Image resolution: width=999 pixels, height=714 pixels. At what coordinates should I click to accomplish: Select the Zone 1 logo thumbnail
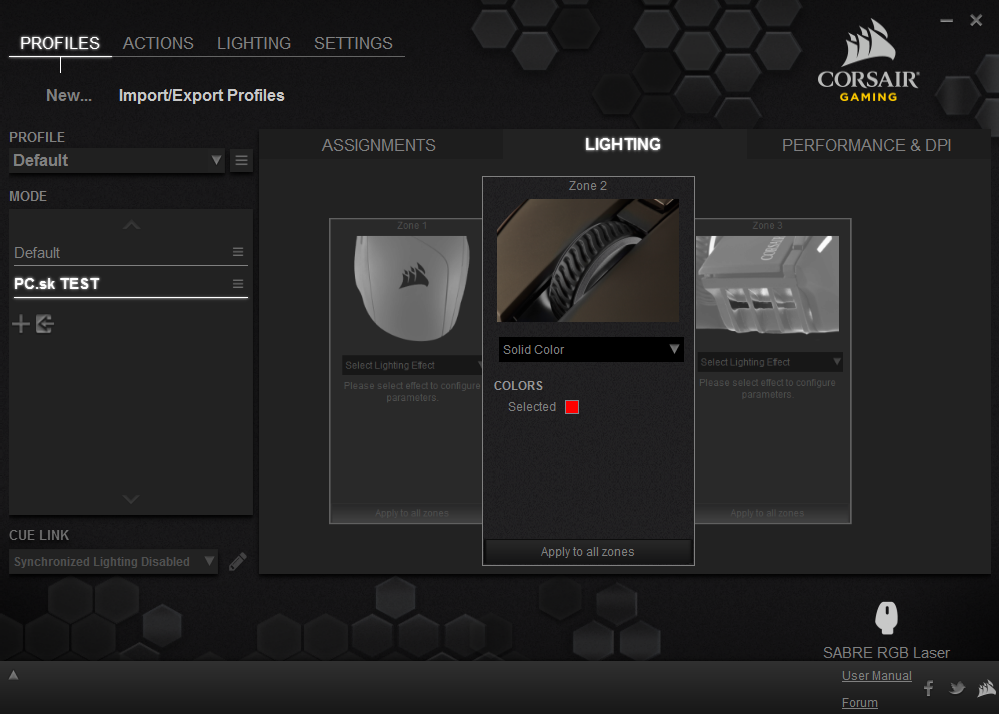tap(412, 288)
